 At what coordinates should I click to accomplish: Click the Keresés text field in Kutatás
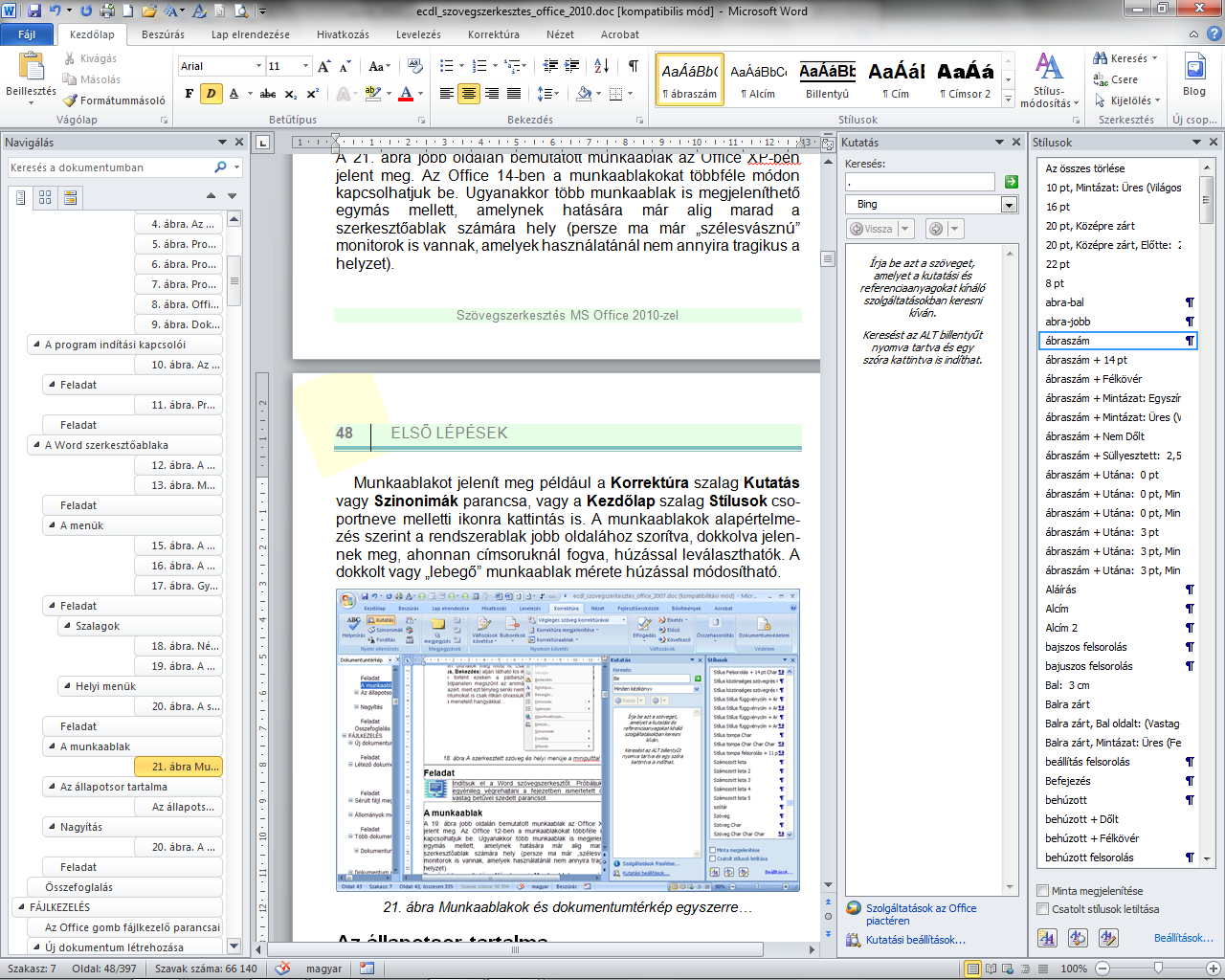click(921, 182)
